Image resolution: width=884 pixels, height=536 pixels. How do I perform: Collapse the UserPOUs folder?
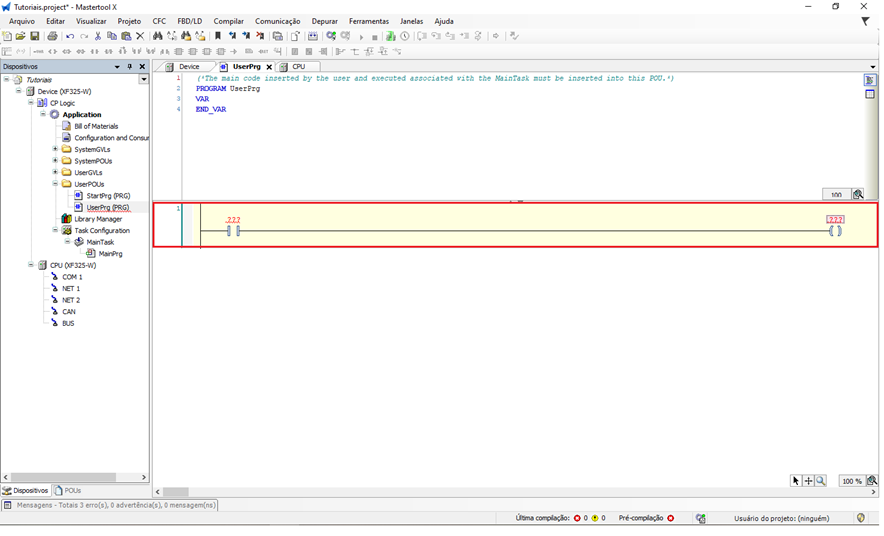[x=55, y=184]
